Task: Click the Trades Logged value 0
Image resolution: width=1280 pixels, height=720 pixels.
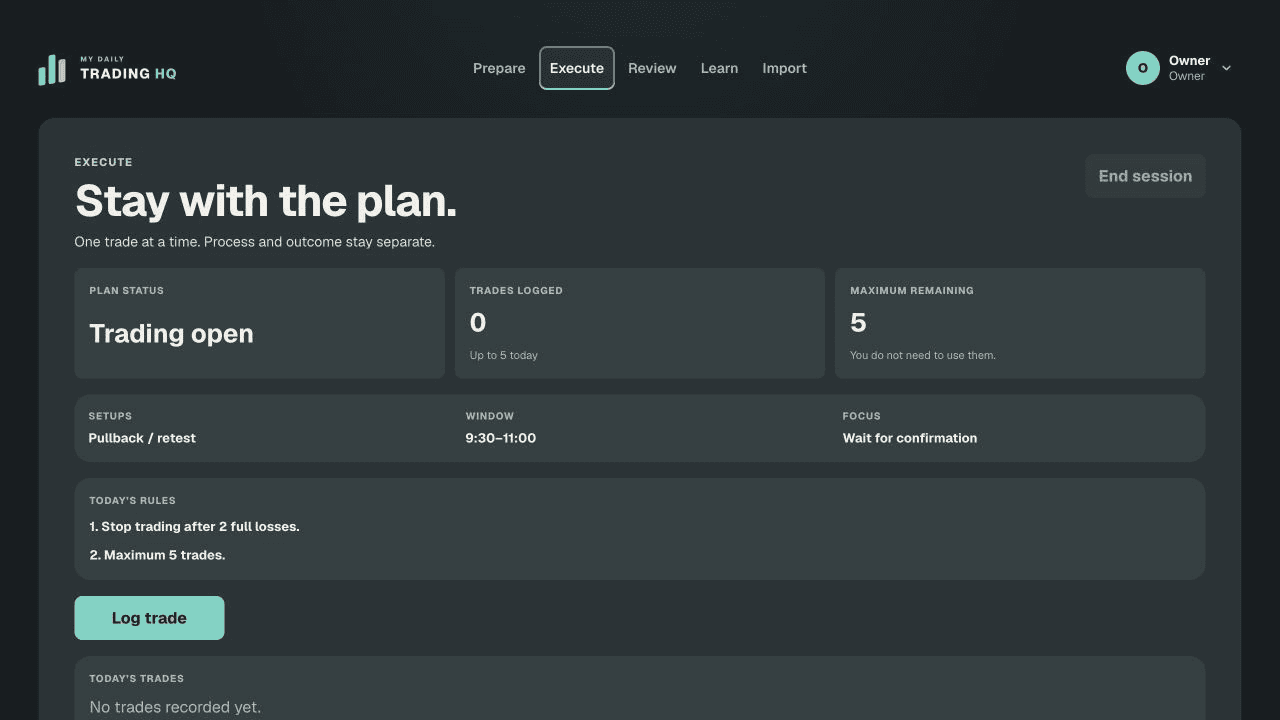Action: pos(478,323)
